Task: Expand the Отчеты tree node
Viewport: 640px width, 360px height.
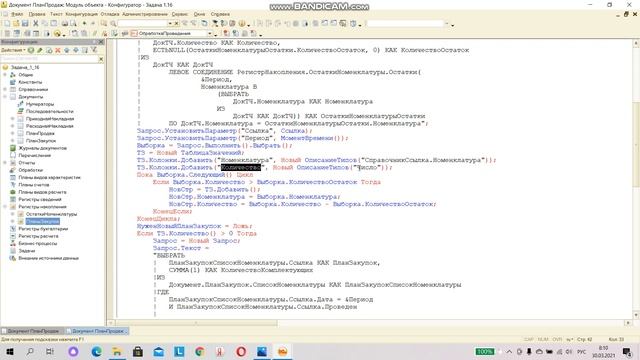Action: tap(5, 163)
